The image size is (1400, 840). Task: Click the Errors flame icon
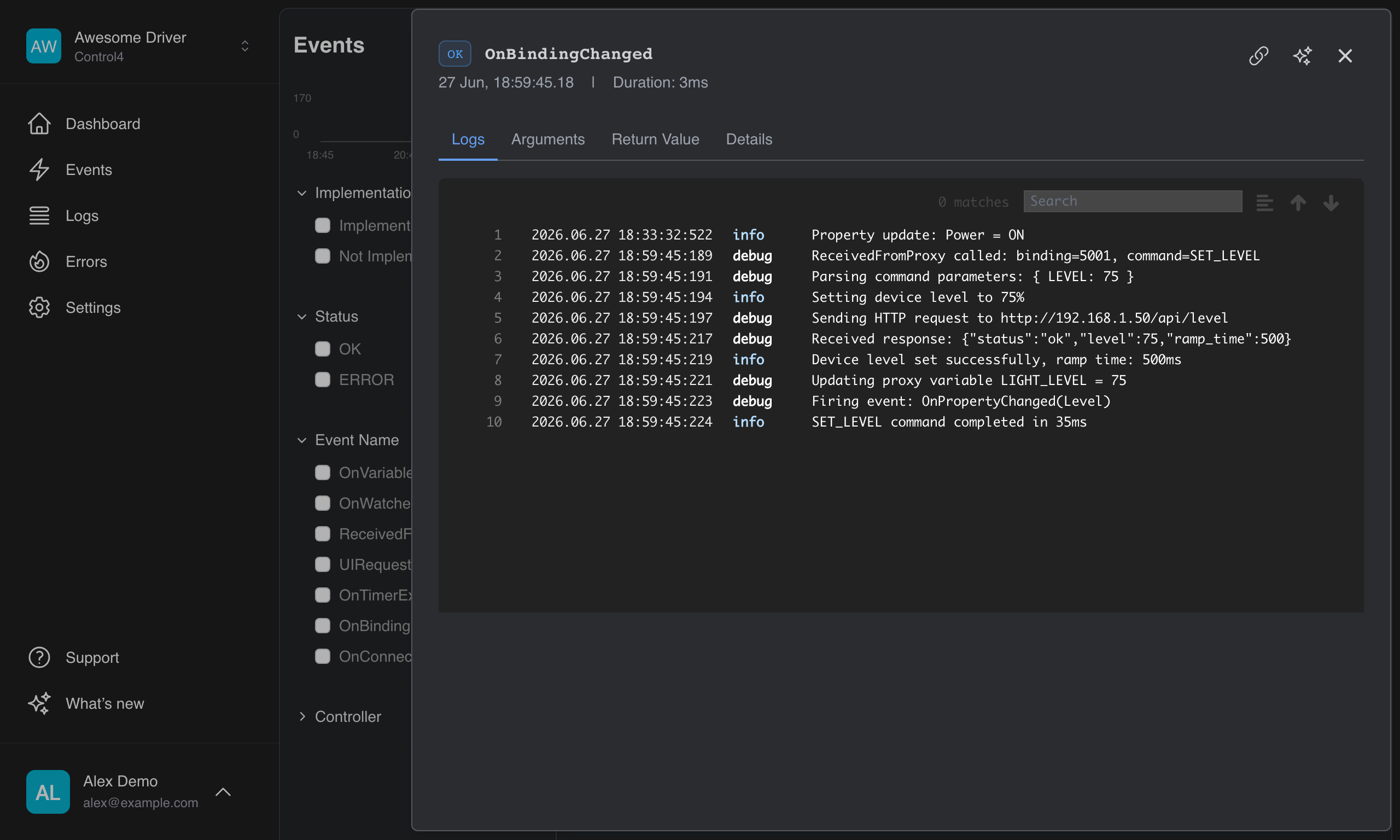click(39, 261)
